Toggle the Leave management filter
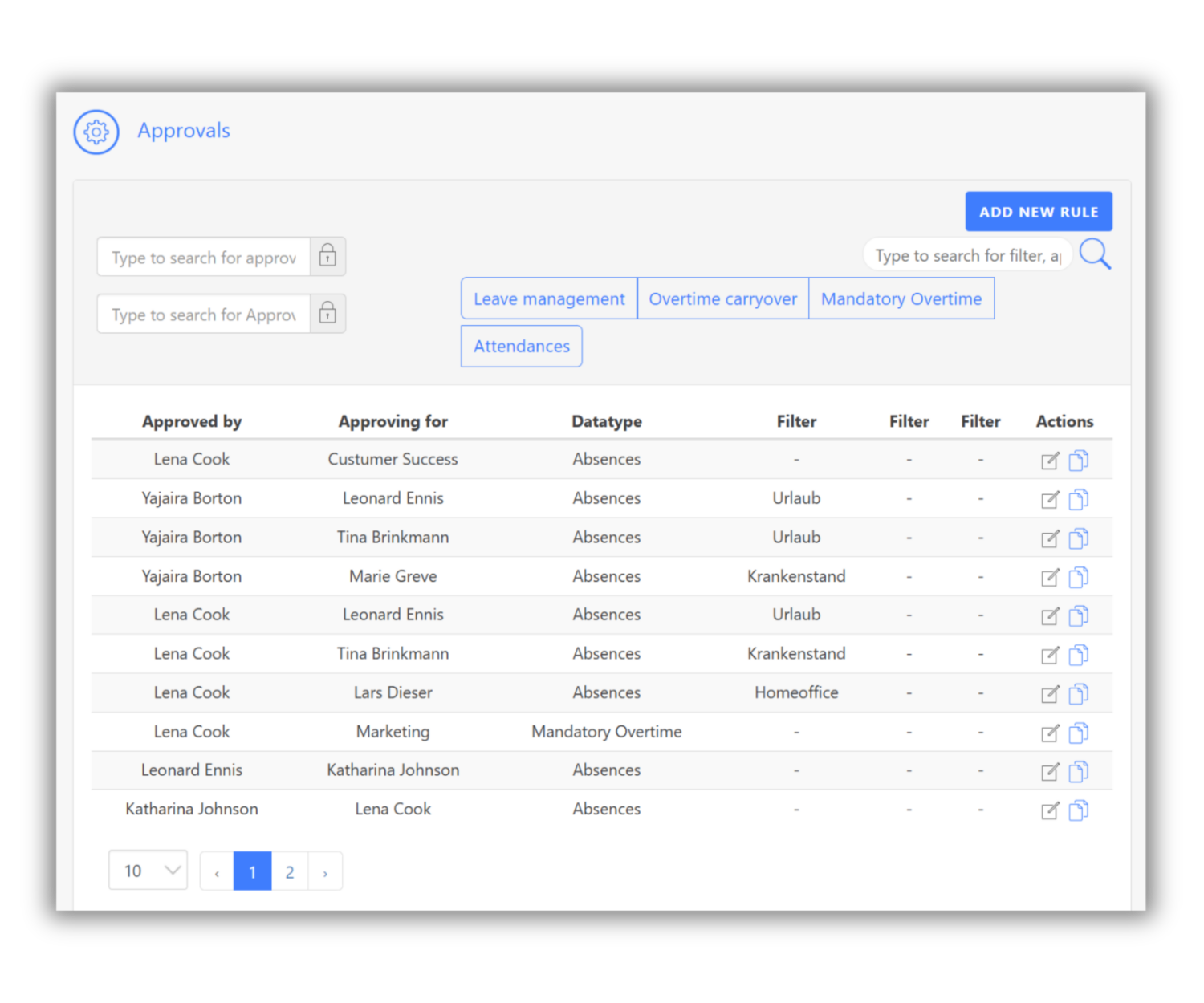 click(548, 298)
